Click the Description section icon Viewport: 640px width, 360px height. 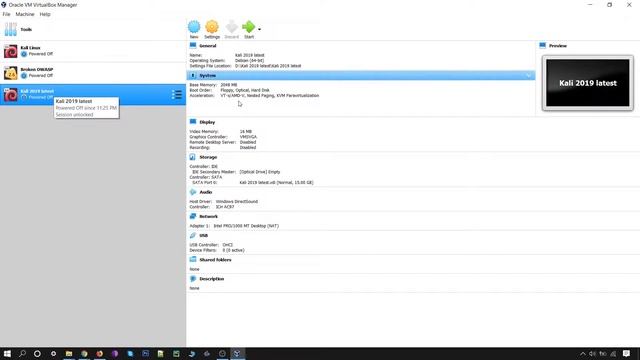click(193, 279)
